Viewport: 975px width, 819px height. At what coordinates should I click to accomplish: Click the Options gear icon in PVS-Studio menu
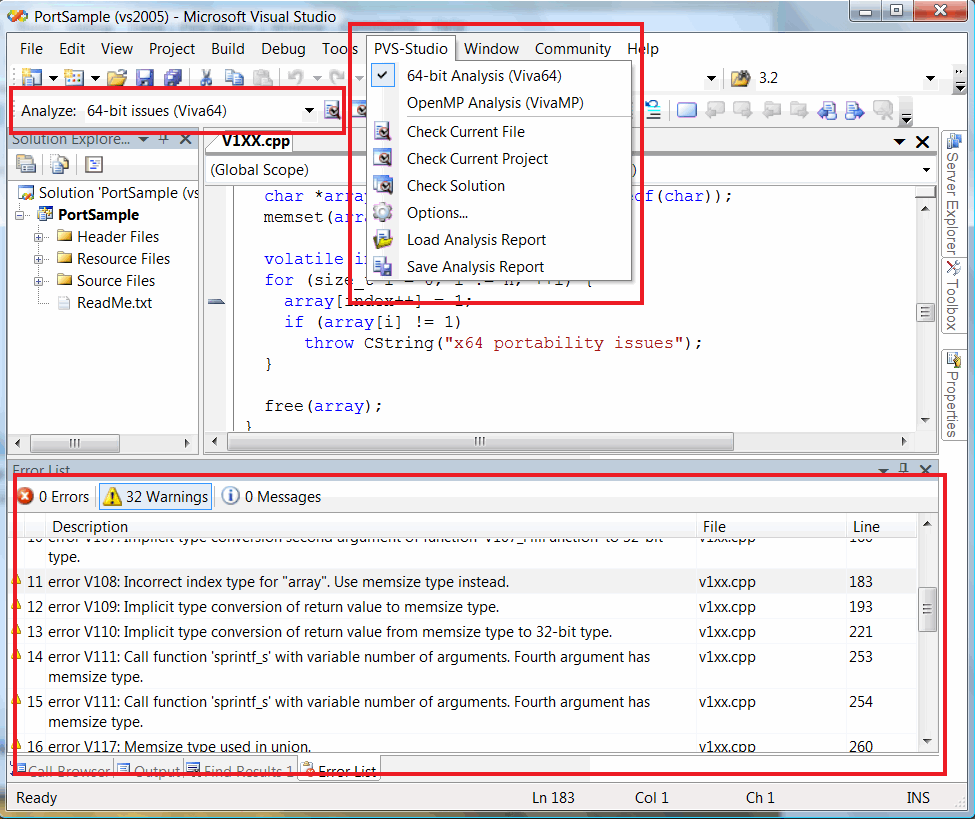(x=382, y=212)
